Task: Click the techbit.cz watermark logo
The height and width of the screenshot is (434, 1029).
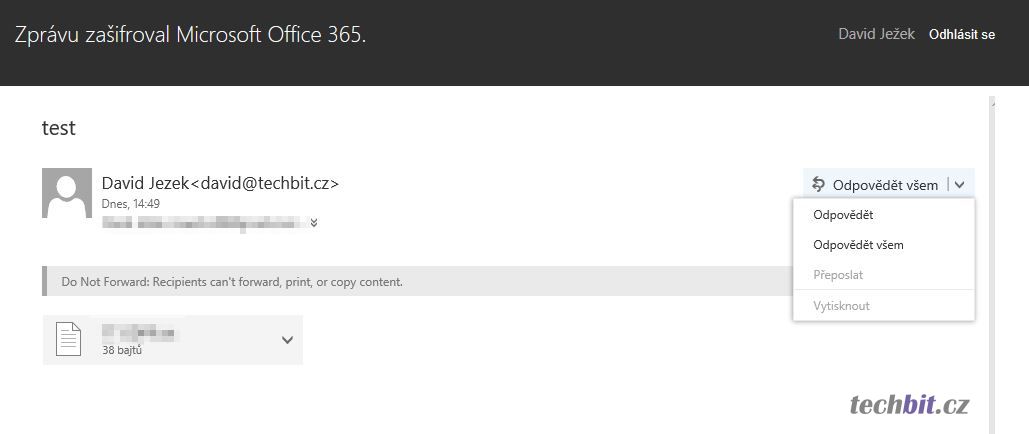Action: point(908,404)
